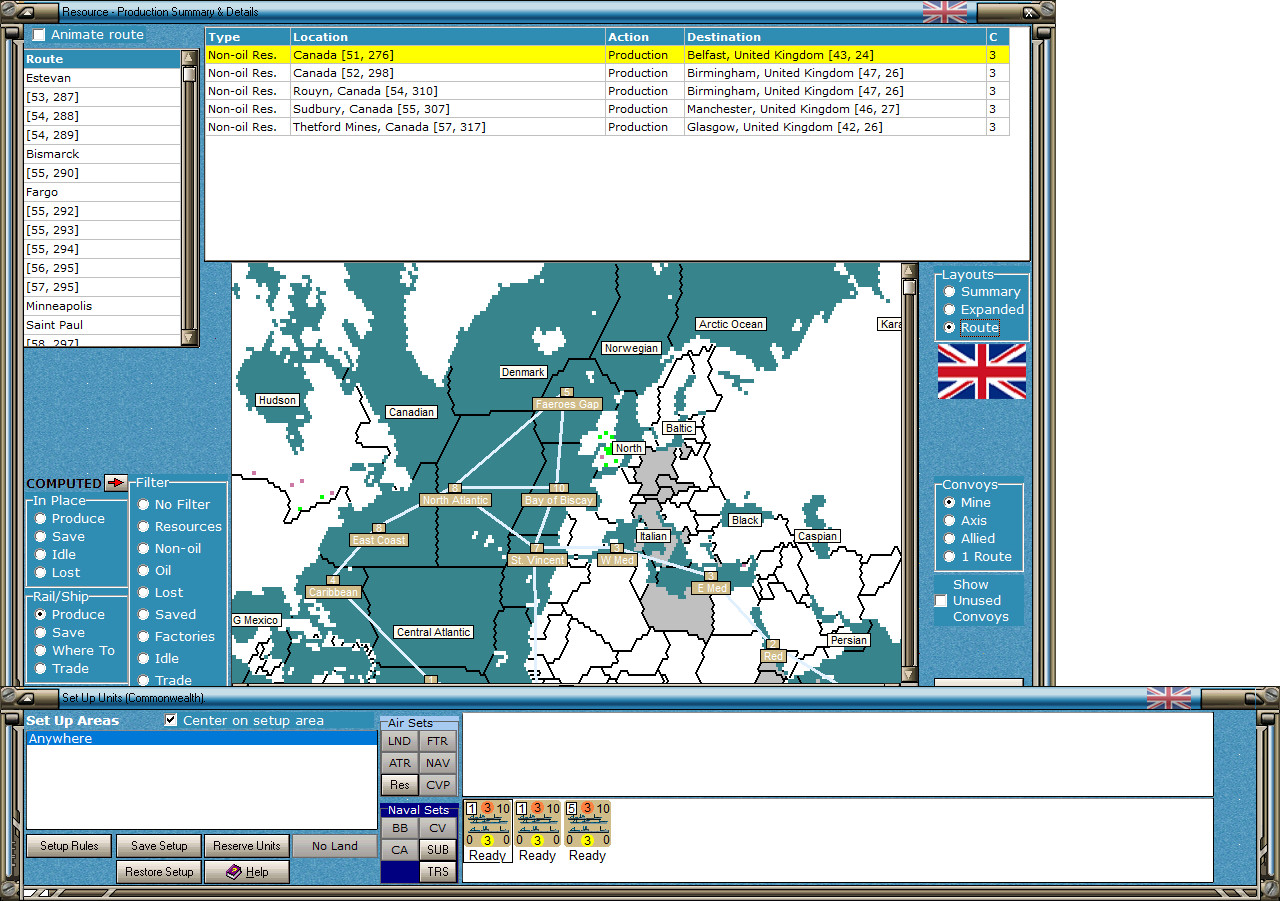
Task: Click the Location column header
Action: click(447, 37)
